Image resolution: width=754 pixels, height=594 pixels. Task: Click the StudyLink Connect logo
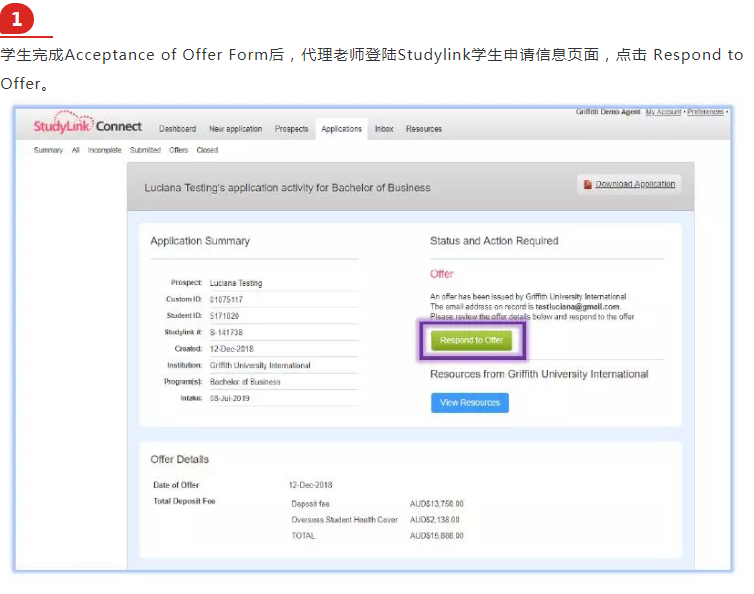88,126
